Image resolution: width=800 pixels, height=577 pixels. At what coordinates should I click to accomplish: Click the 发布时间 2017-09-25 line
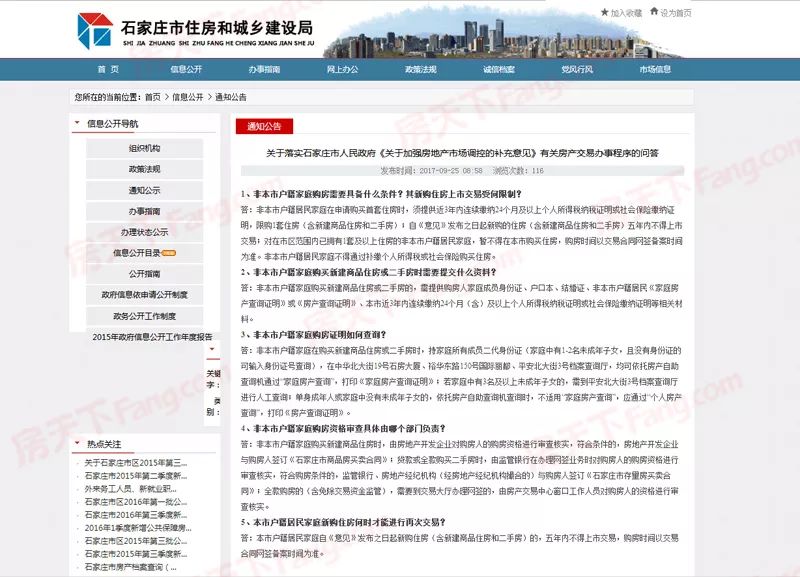pos(432,170)
